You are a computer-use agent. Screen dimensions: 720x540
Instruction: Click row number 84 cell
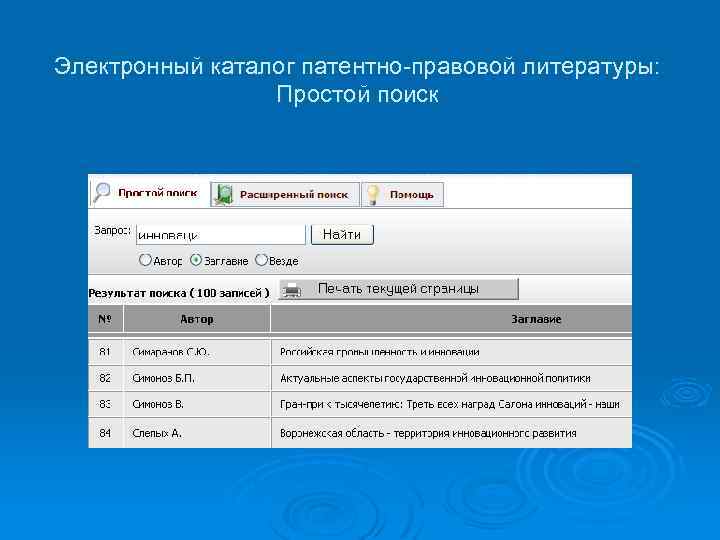point(105,433)
